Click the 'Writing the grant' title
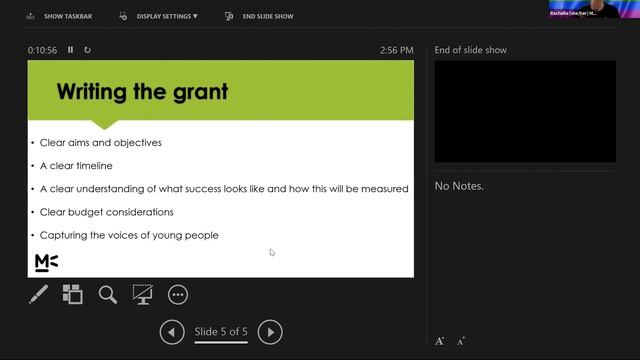The height and width of the screenshot is (360, 640). [142, 91]
